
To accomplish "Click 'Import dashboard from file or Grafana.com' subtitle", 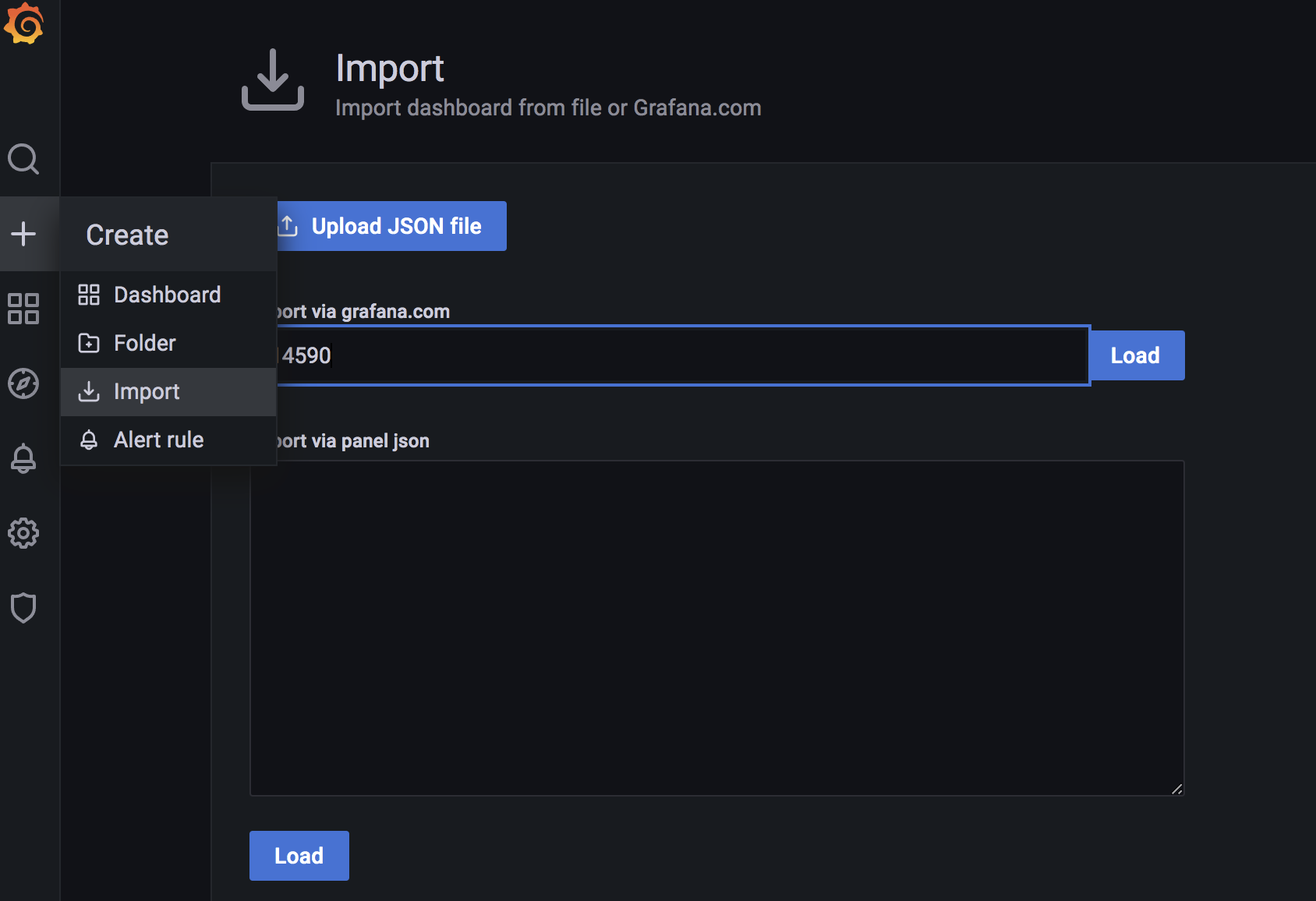I will [x=548, y=108].
